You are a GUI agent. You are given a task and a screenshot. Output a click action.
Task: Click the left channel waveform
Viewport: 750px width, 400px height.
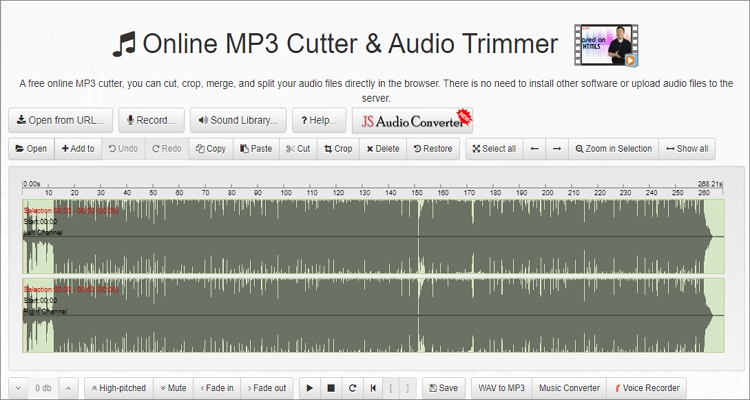point(373,236)
